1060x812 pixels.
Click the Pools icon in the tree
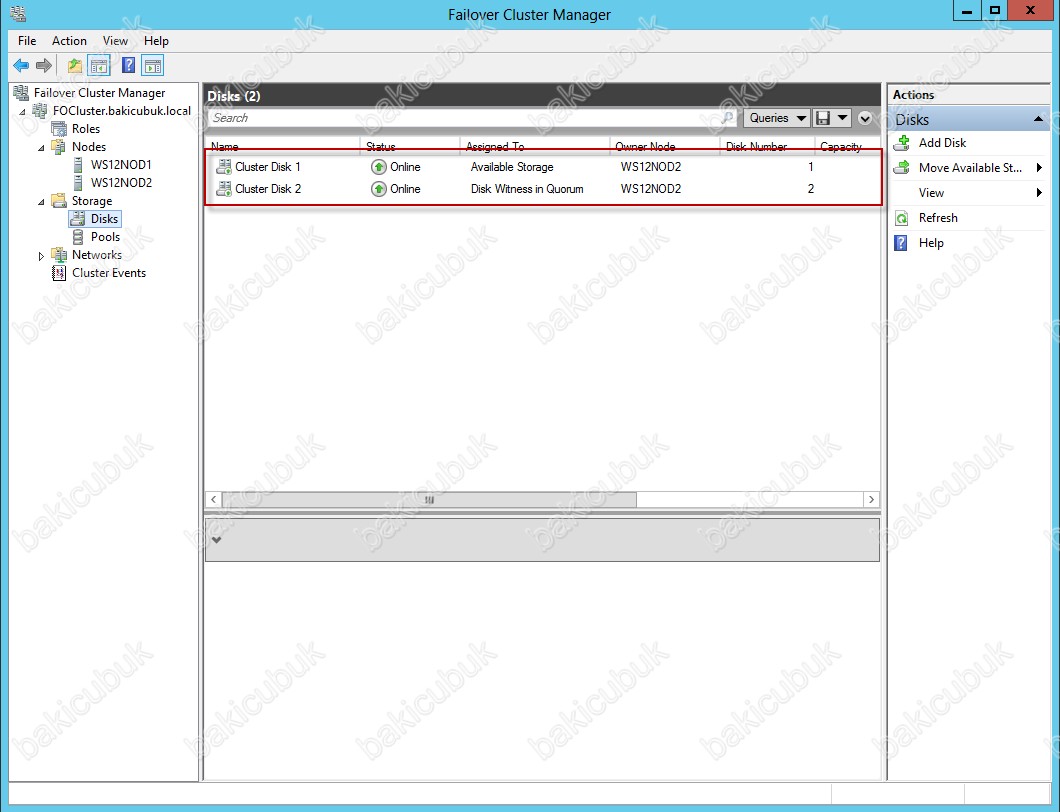click(x=78, y=237)
